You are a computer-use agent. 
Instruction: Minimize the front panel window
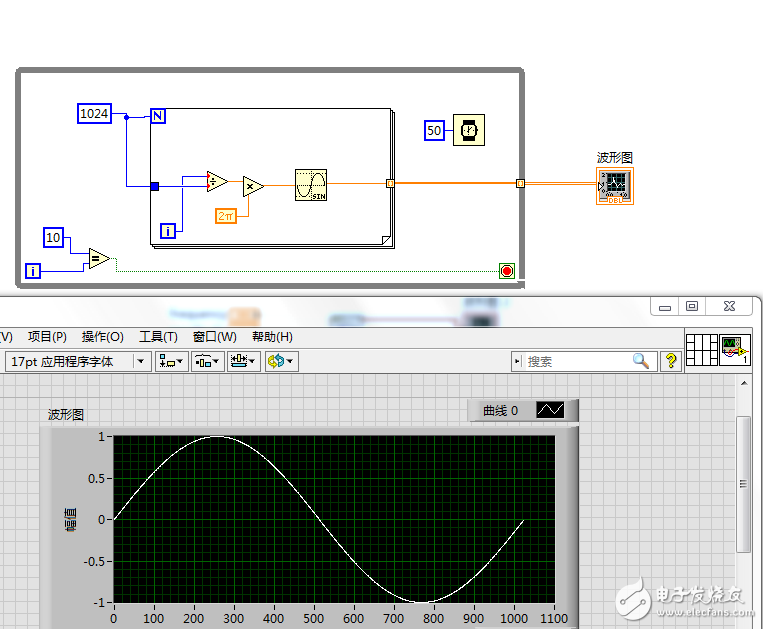click(665, 306)
